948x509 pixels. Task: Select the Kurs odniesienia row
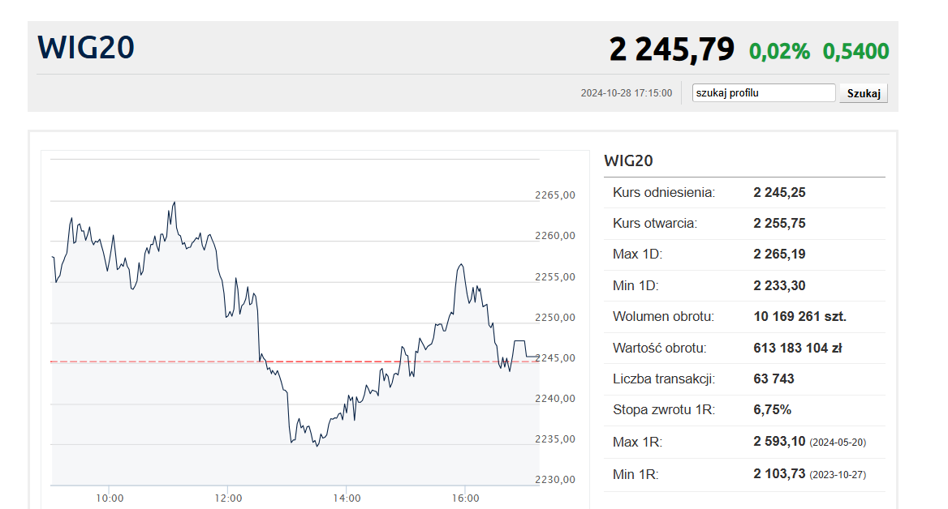[x=743, y=192]
